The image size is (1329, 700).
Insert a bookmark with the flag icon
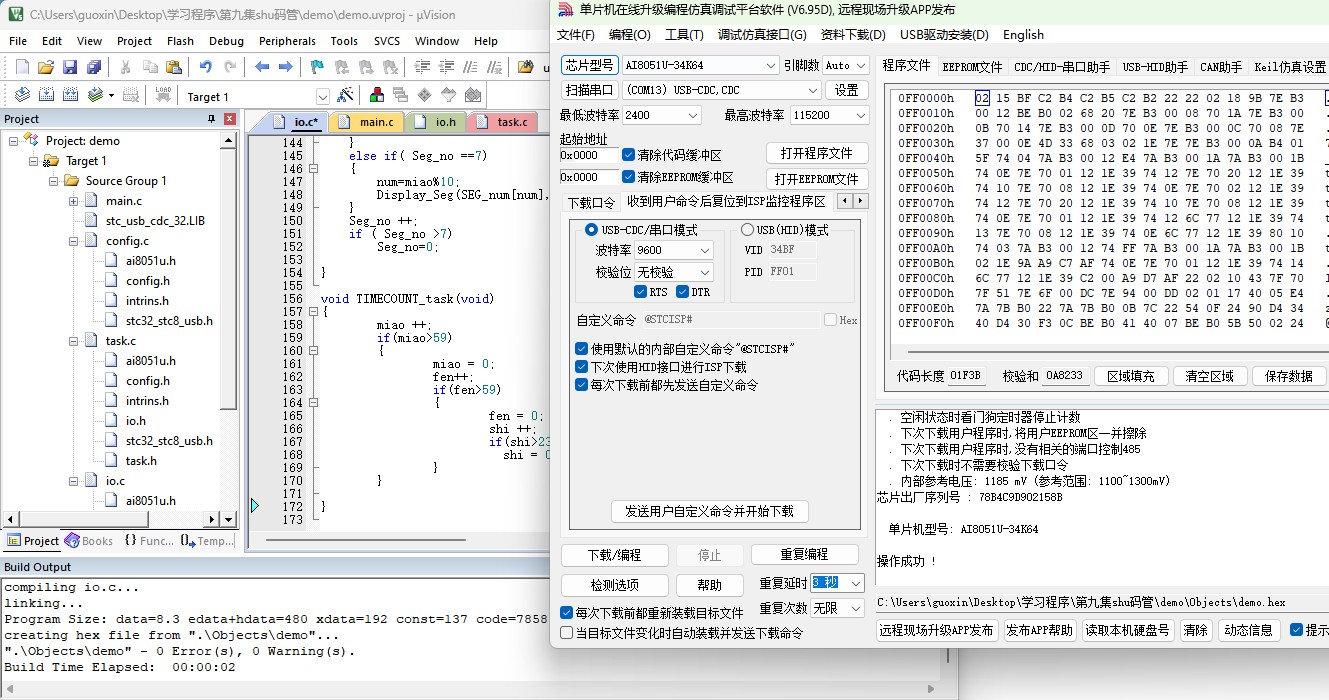(317, 67)
